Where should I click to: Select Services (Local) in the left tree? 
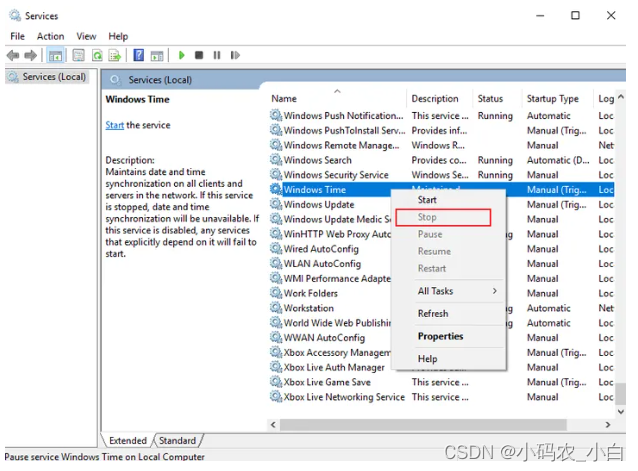53,77
